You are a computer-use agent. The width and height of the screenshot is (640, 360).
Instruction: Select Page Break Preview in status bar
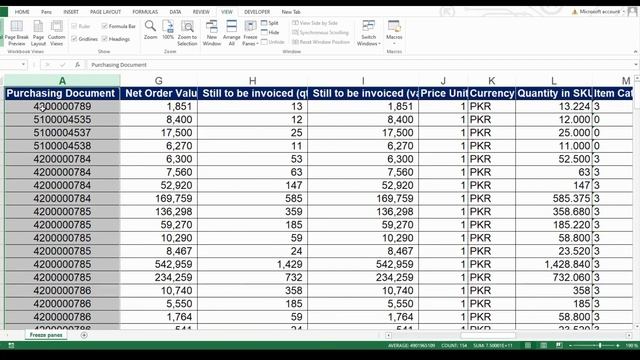pos(559,345)
